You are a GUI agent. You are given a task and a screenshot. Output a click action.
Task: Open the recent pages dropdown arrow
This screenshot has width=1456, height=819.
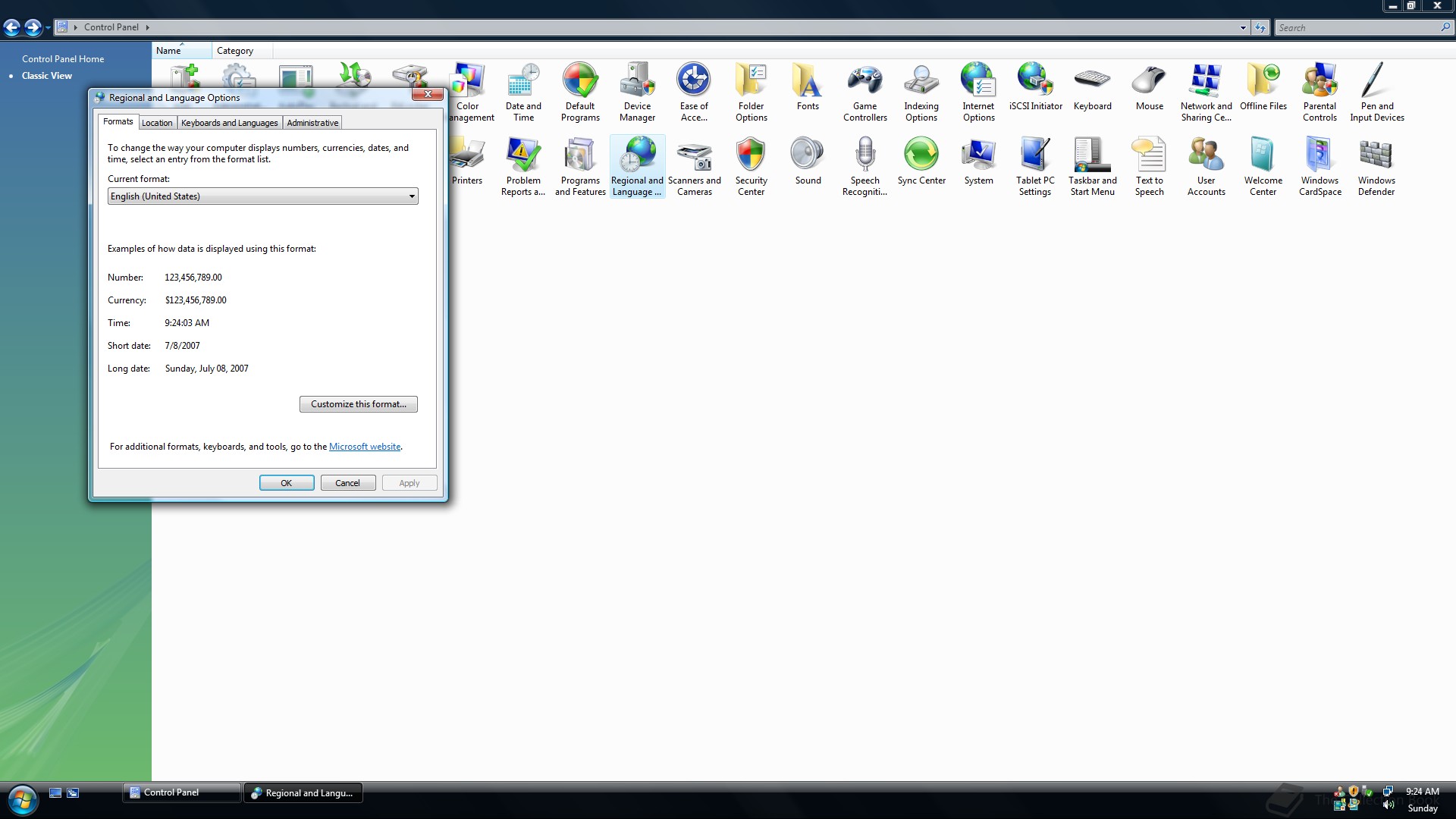point(48,28)
